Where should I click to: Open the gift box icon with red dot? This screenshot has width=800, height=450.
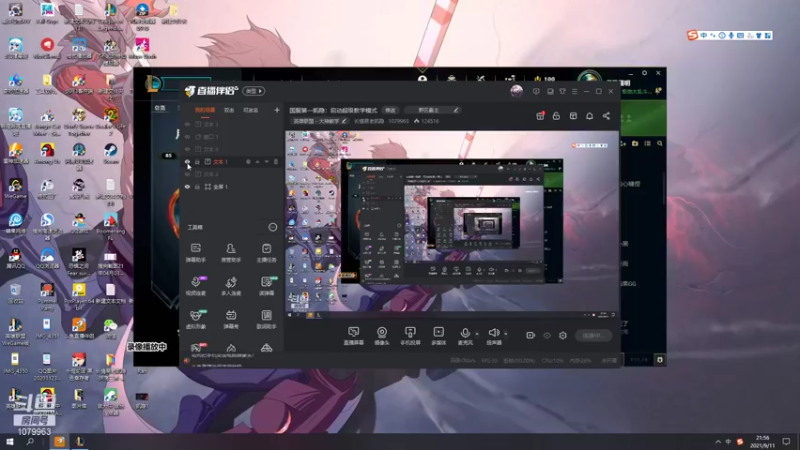pos(540,116)
